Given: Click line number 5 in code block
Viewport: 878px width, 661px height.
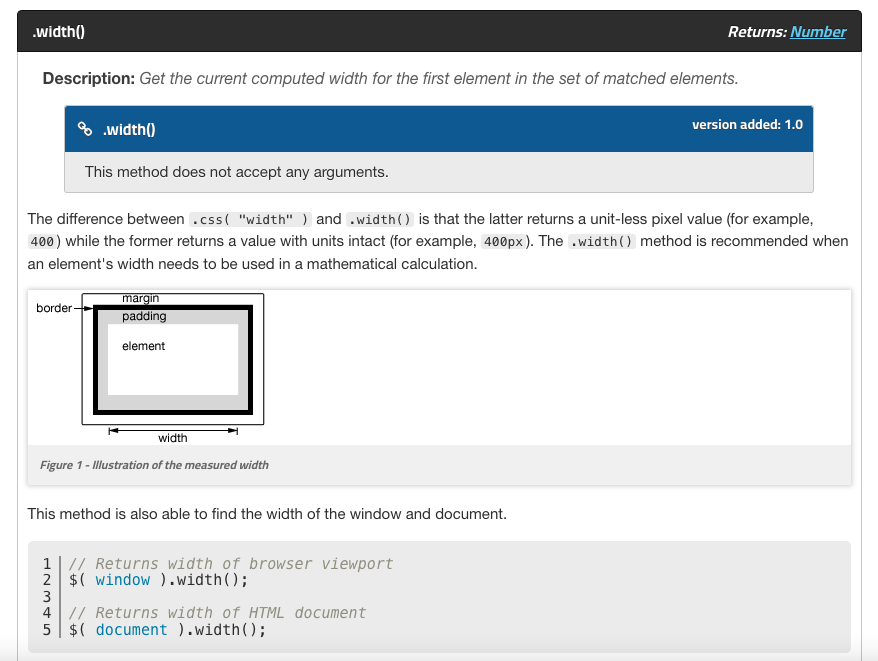Looking at the screenshot, I should tap(46, 630).
